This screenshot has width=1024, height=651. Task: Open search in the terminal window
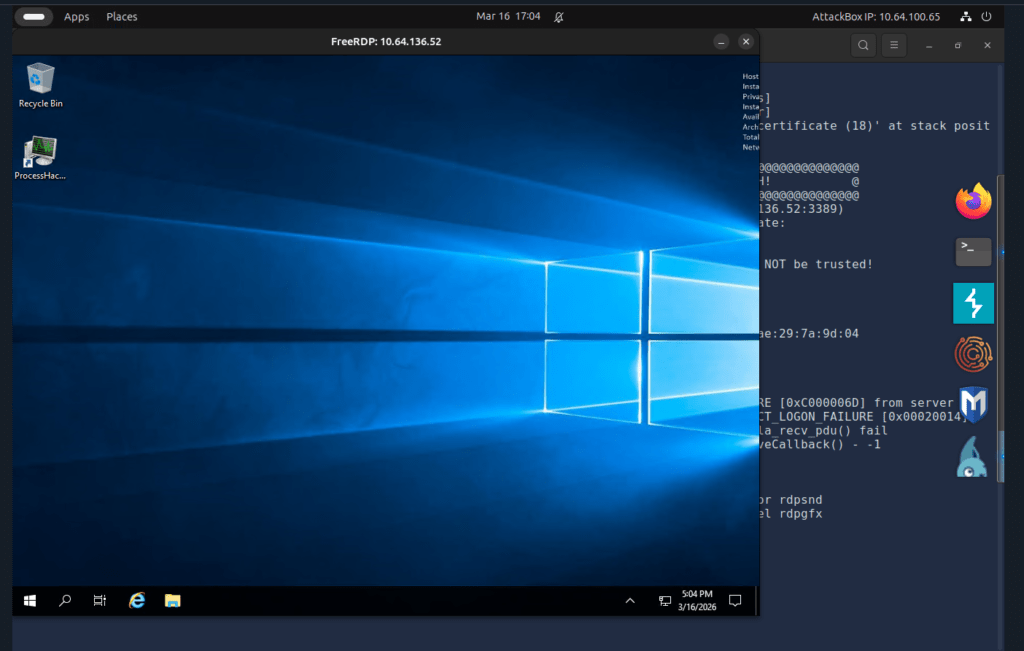coord(863,45)
